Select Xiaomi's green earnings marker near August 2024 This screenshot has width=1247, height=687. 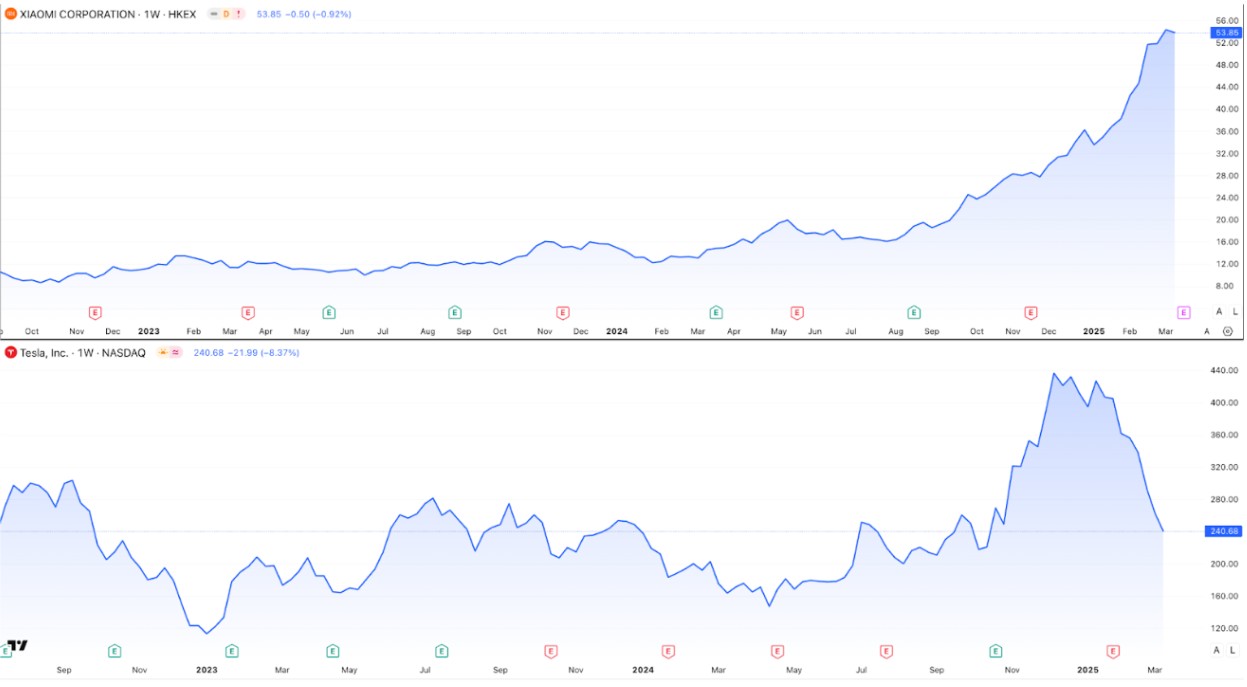click(913, 312)
